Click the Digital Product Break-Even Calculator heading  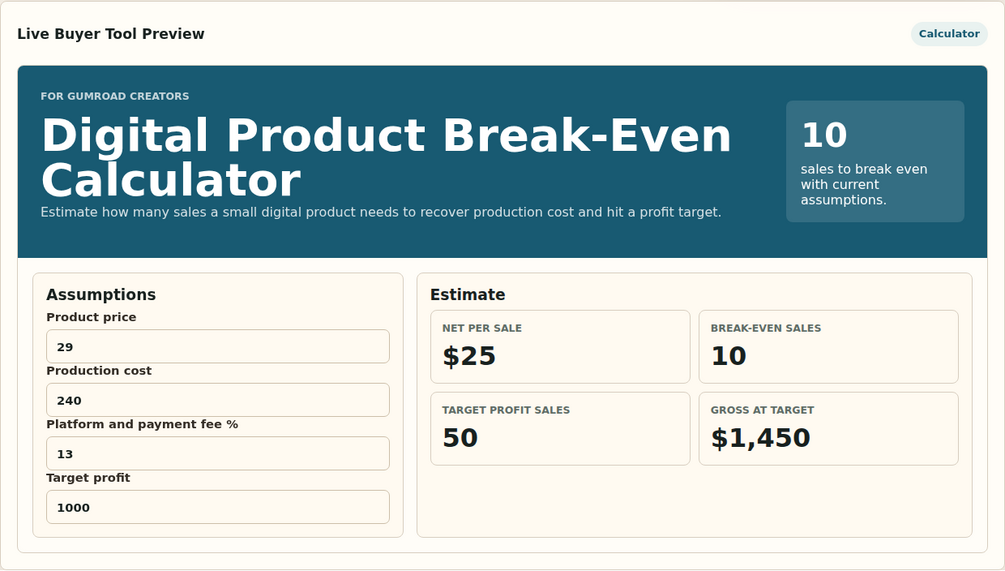386,157
